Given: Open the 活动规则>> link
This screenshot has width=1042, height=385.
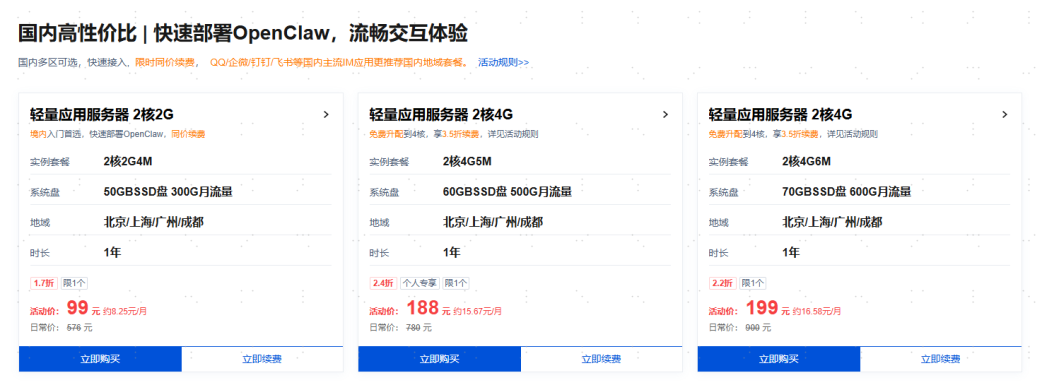Looking at the screenshot, I should (504, 63).
